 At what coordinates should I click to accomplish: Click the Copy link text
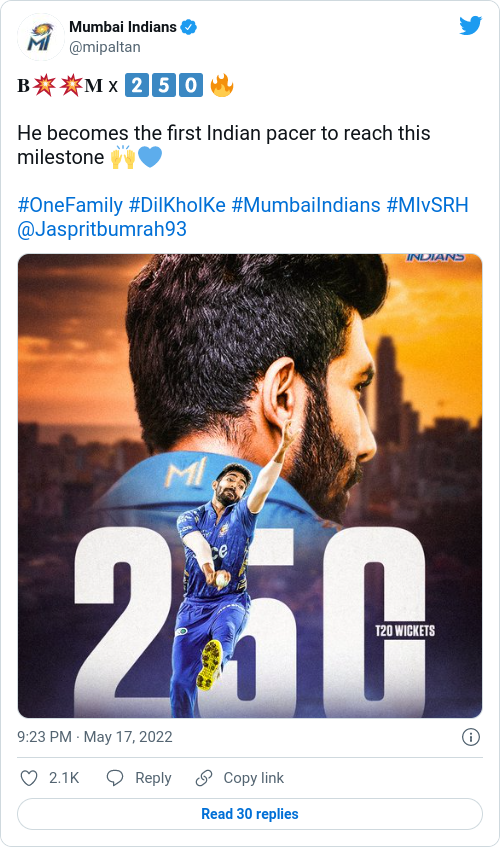[x=254, y=778]
